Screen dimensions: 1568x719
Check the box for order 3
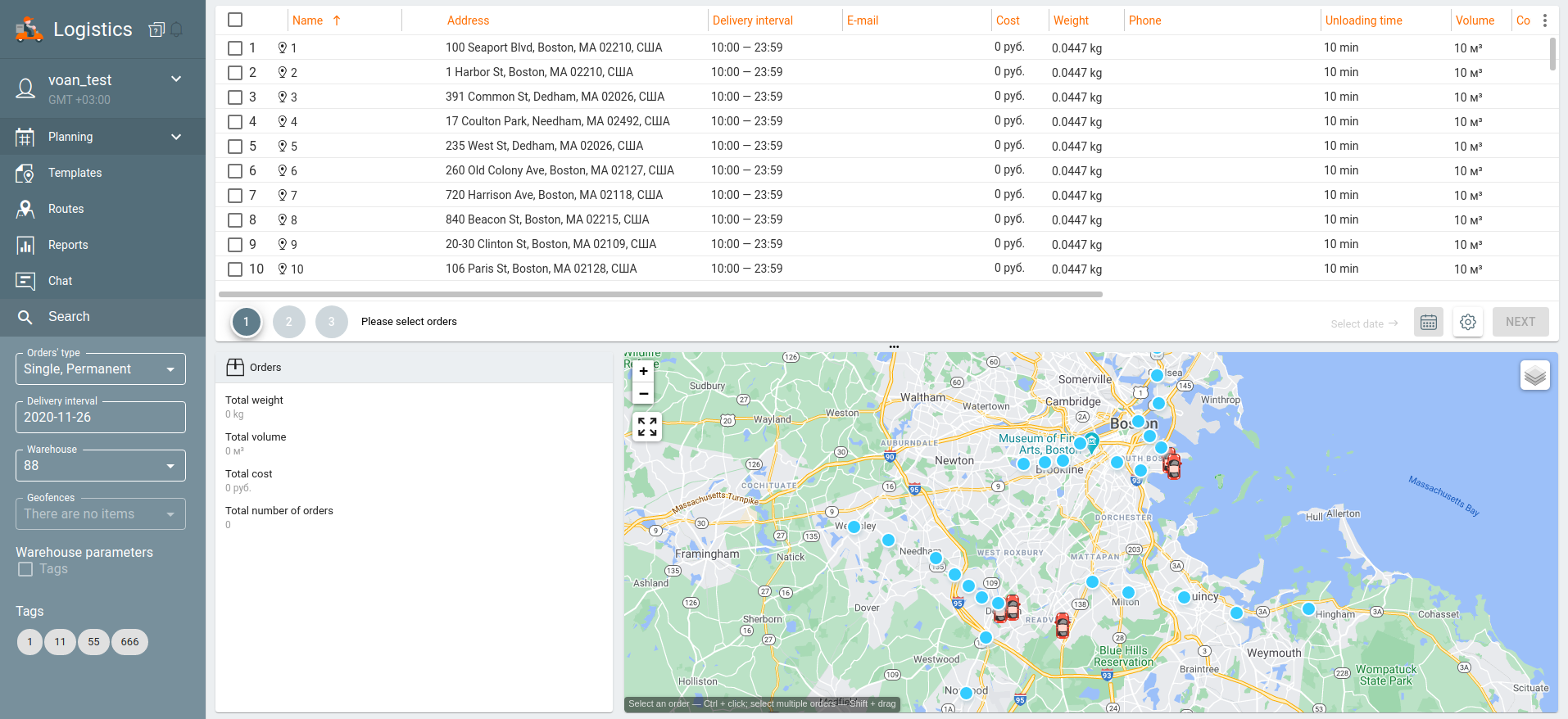(x=235, y=97)
